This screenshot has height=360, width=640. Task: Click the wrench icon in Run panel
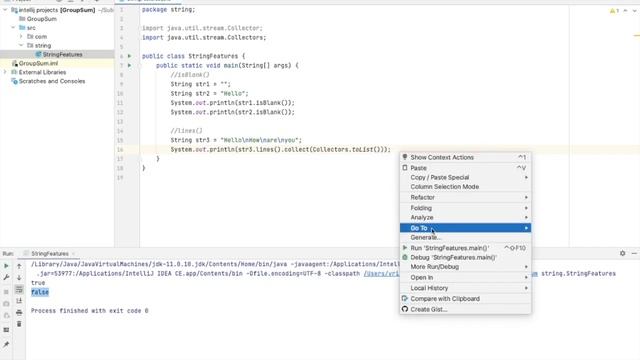click(x=6, y=278)
